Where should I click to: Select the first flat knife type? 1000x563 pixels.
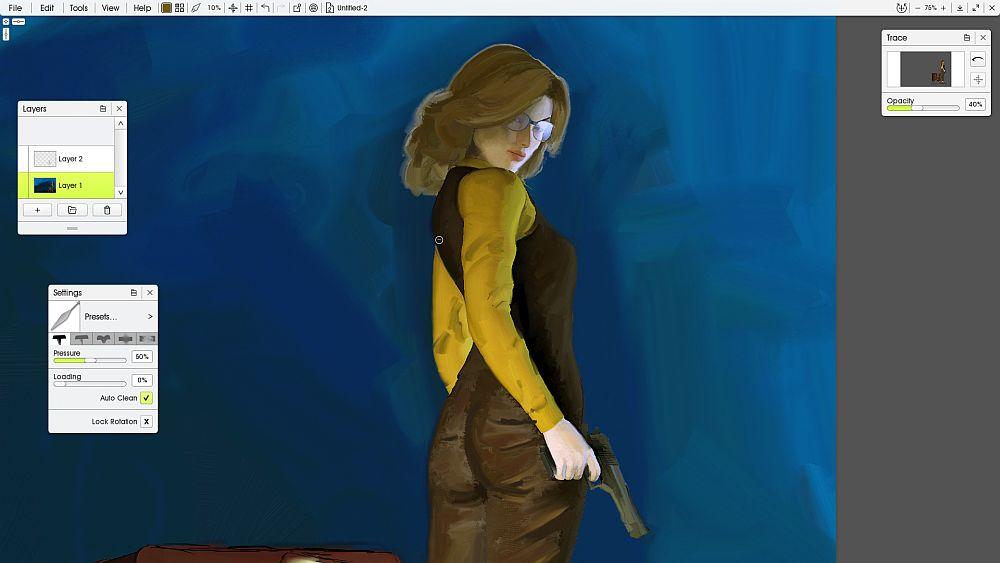click(x=60, y=339)
